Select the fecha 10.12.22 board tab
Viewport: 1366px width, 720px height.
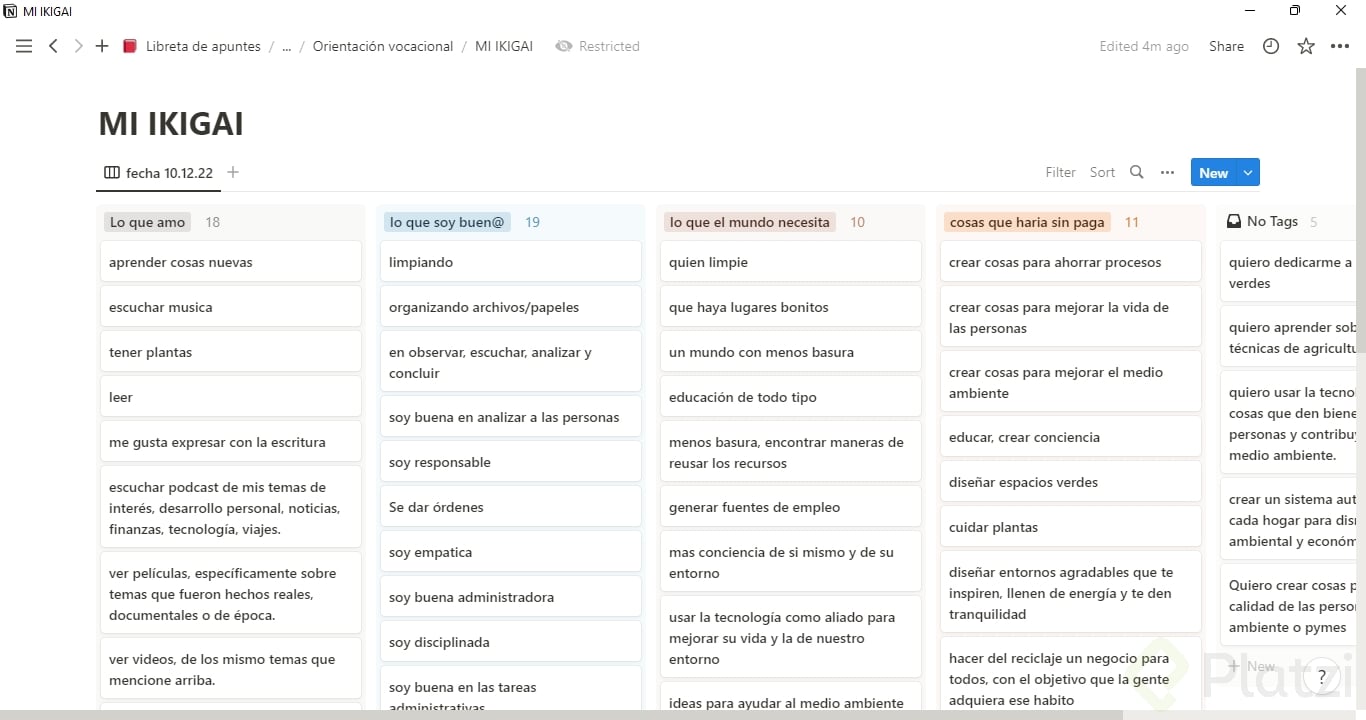coord(159,172)
